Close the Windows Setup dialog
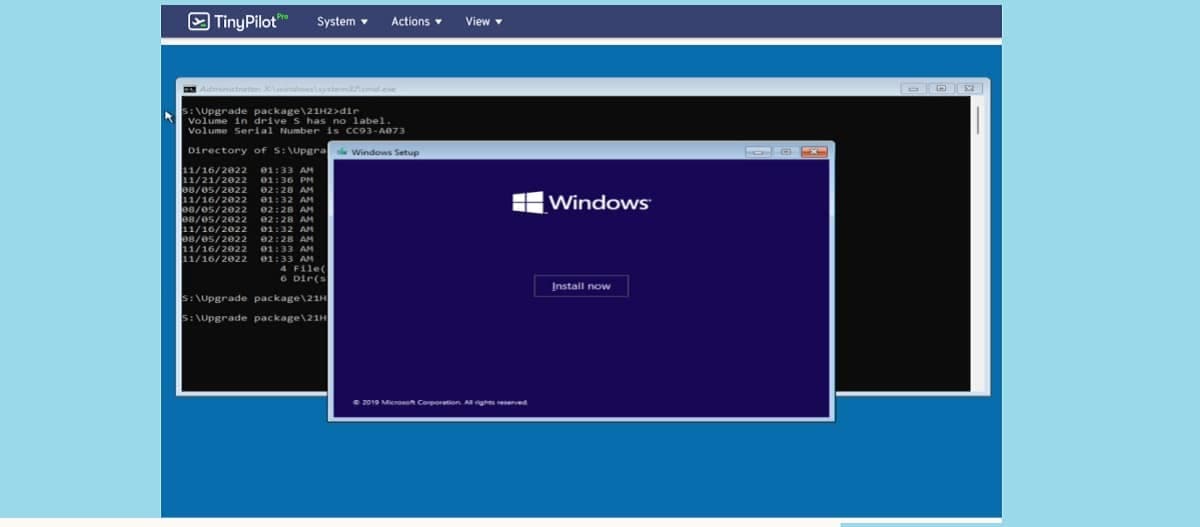The width and height of the screenshot is (1200, 527). pos(814,151)
